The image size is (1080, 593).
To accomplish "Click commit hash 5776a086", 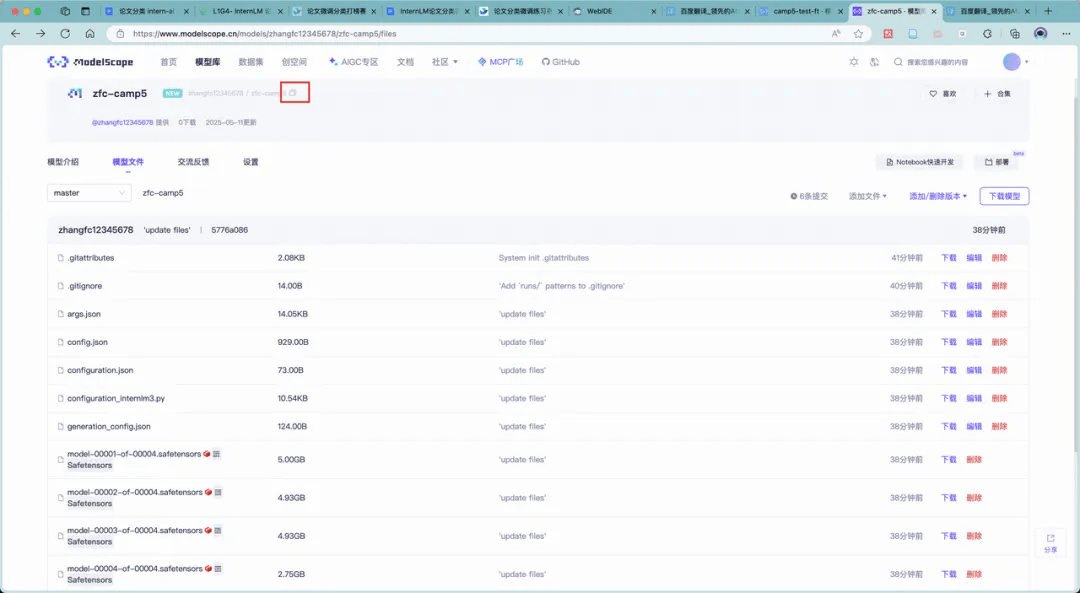I will point(229,230).
